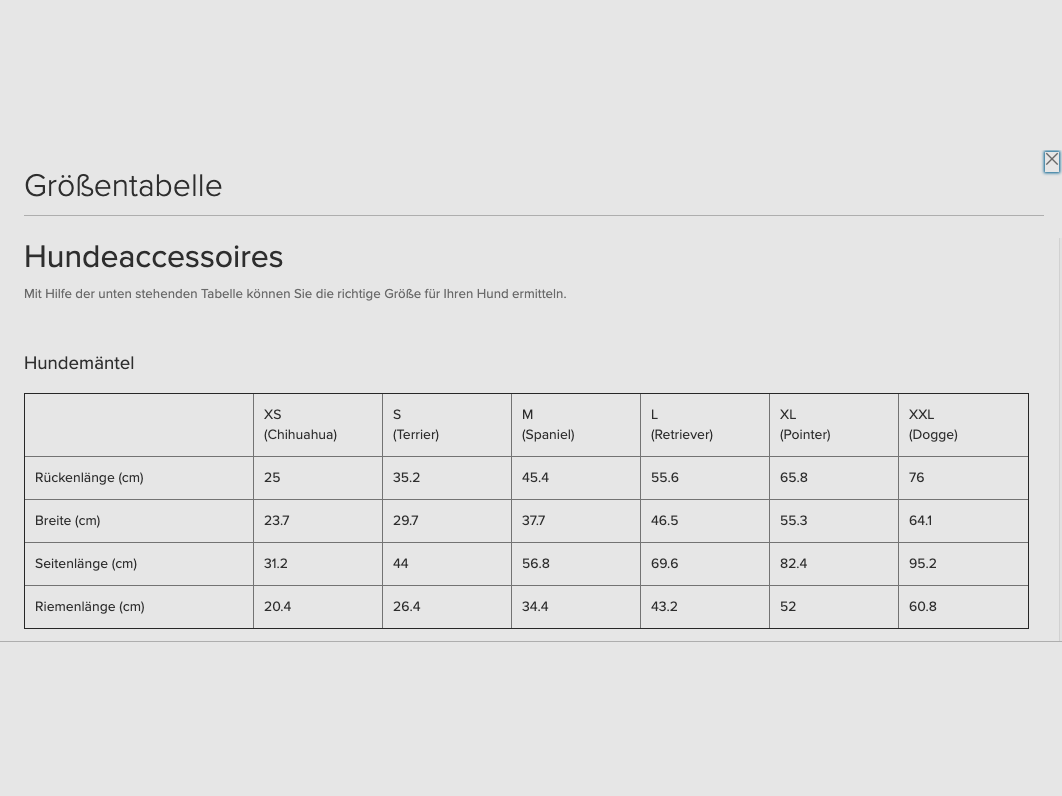Image resolution: width=1062 pixels, height=796 pixels.
Task: Select the S (Terrier) column header
Action: (x=416, y=424)
